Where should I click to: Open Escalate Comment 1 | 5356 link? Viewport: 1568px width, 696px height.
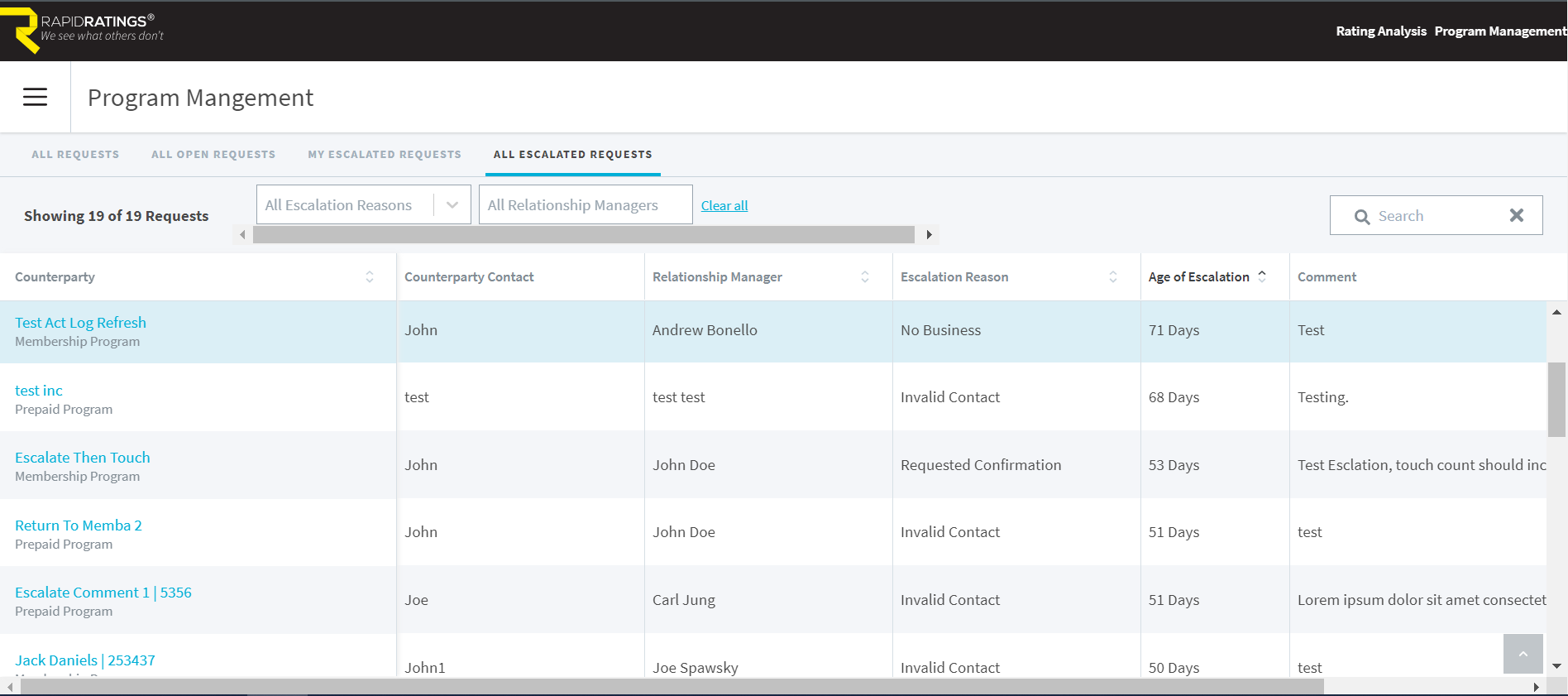point(103,593)
